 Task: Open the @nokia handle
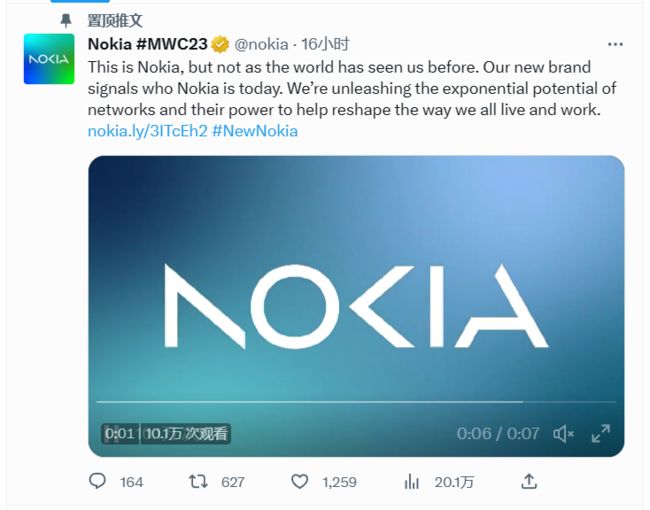[261, 44]
